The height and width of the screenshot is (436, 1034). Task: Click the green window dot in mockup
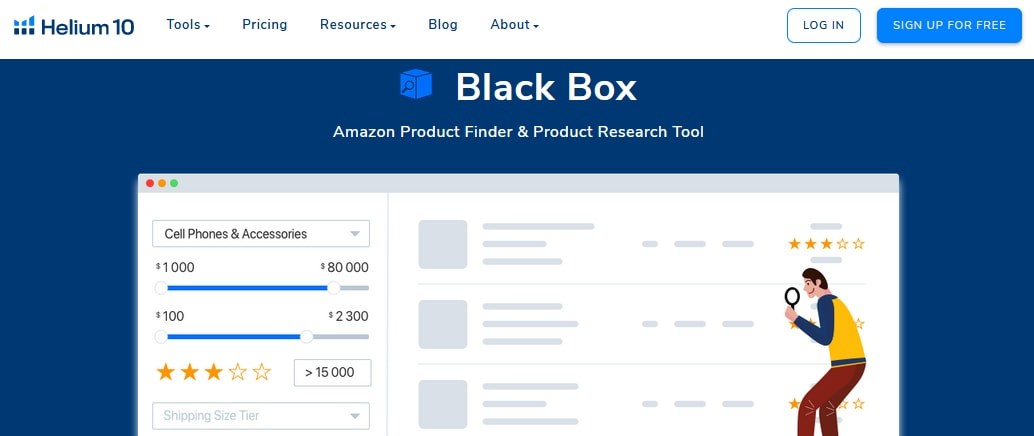[x=174, y=183]
